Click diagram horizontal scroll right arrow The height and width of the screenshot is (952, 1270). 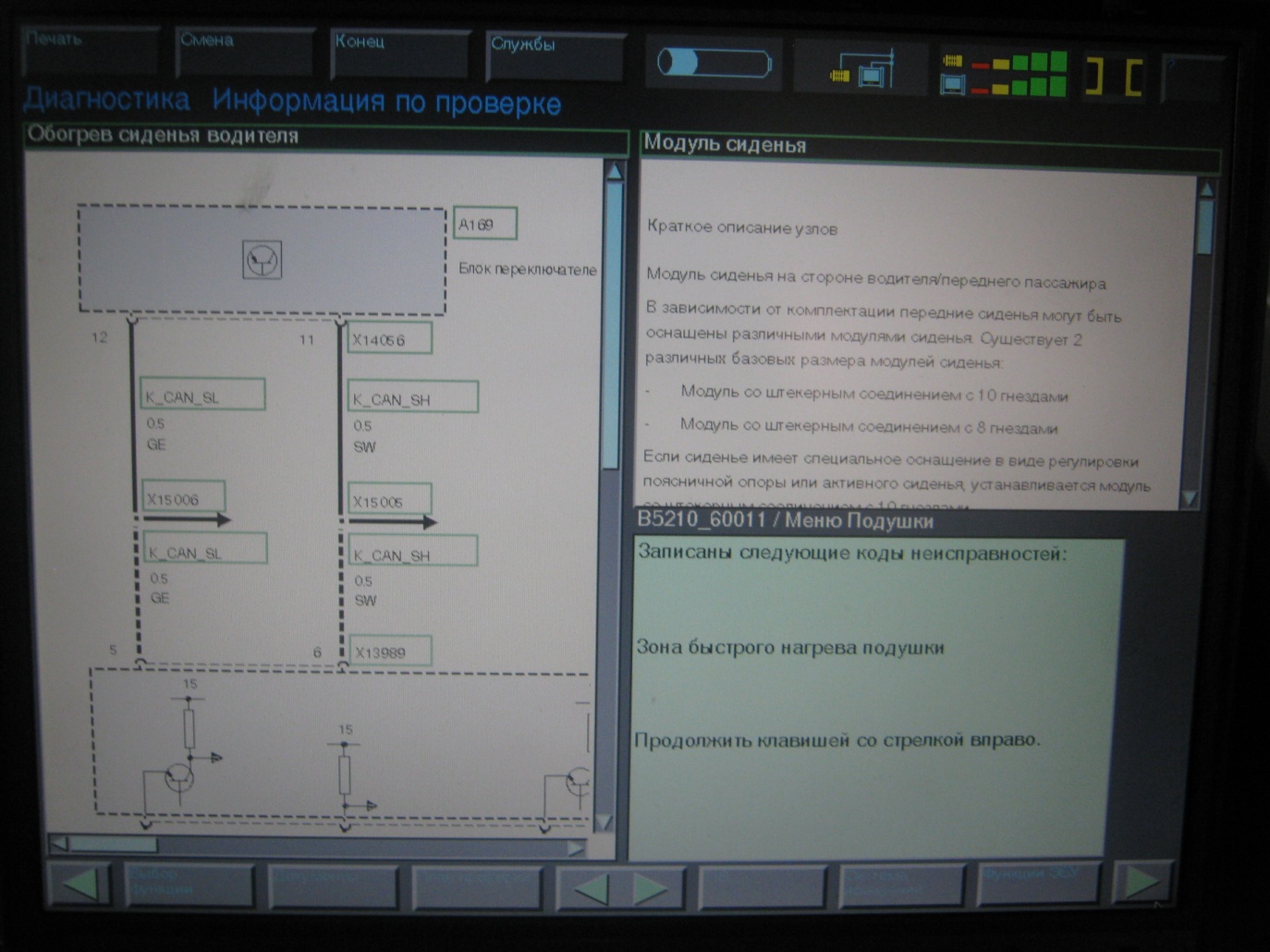(x=576, y=847)
